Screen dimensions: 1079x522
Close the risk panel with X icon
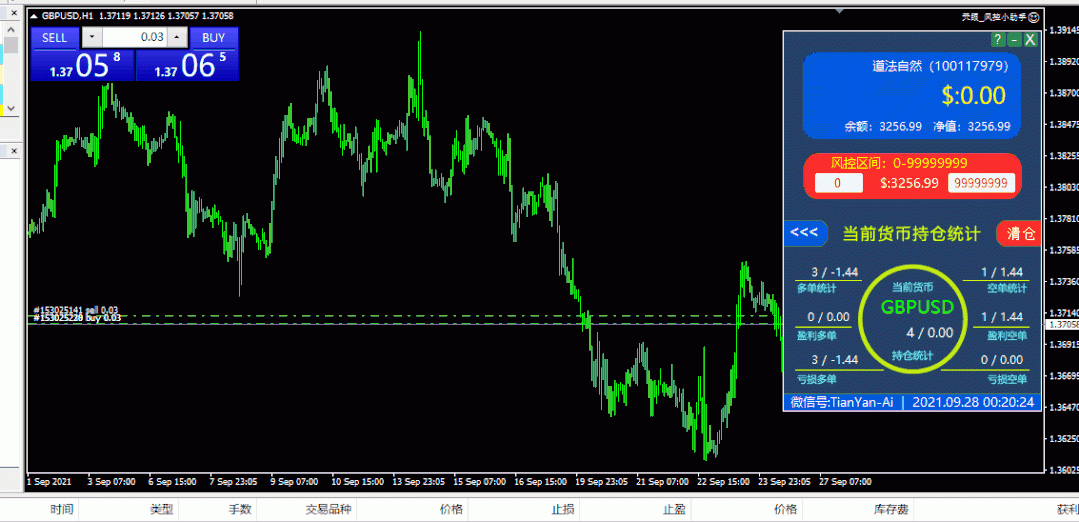(x=1031, y=39)
